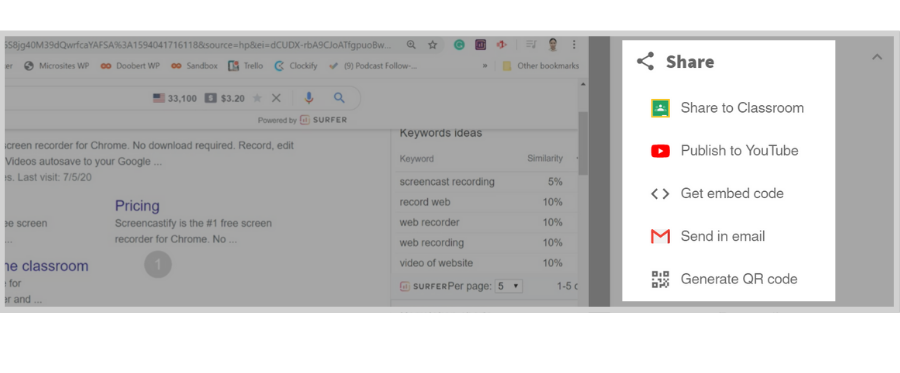Clear the search with the X icon
The width and height of the screenshot is (900, 373).
point(276,98)
